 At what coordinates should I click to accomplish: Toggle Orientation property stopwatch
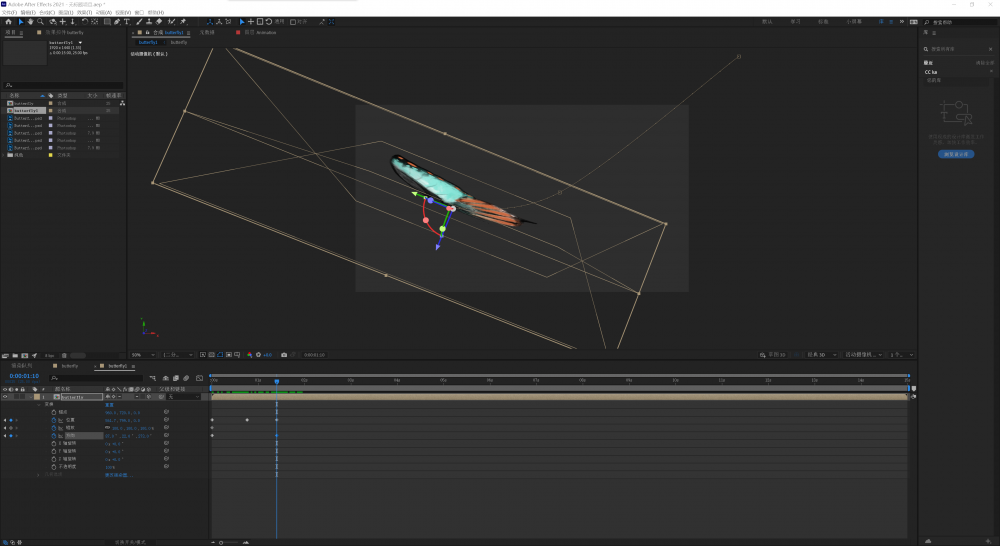point(54,436)
